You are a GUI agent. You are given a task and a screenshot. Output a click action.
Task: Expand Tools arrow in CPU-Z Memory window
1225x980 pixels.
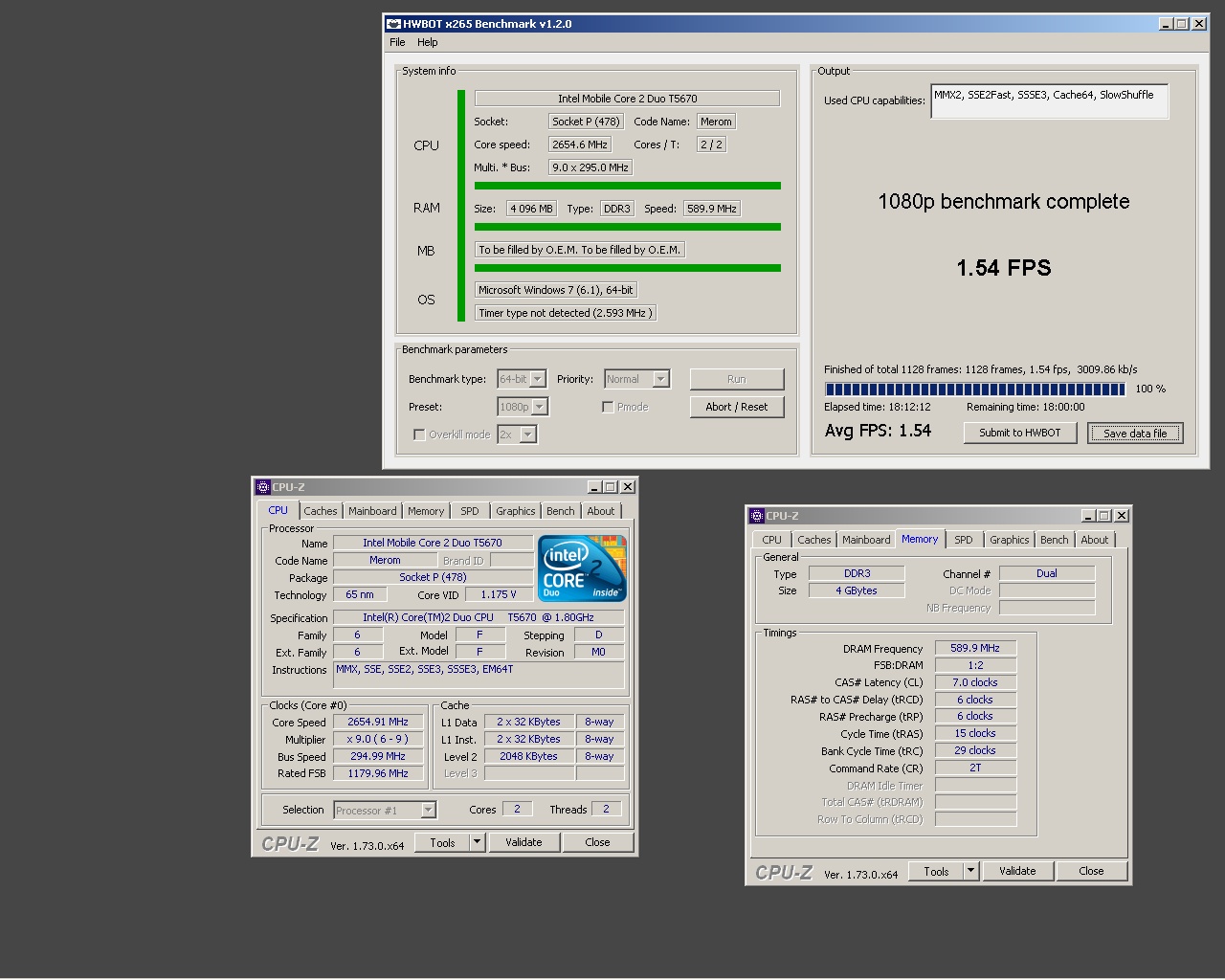[971, 871]
